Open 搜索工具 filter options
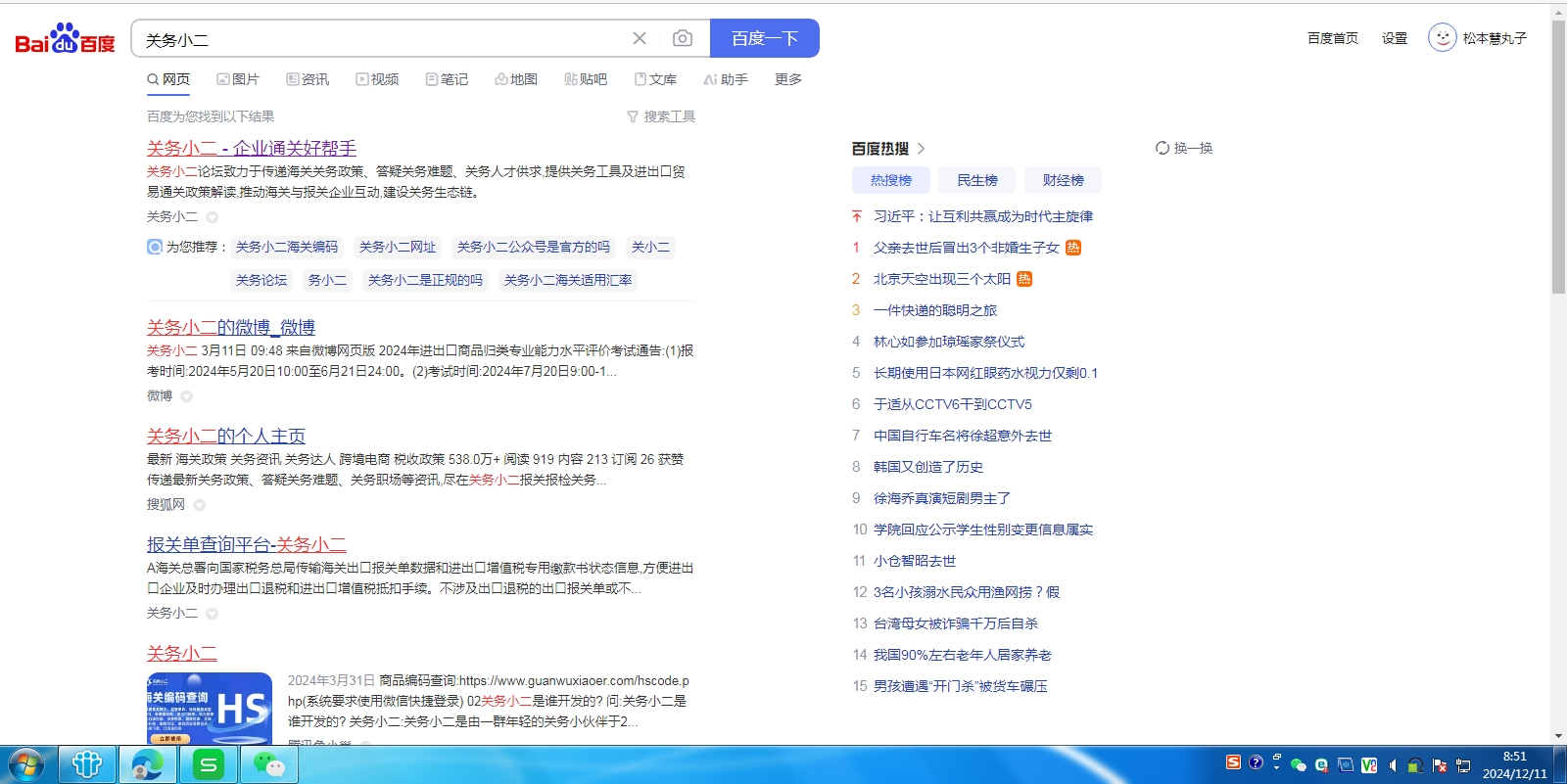Screen dimensions: 1567x784 [x=661, y=116]
